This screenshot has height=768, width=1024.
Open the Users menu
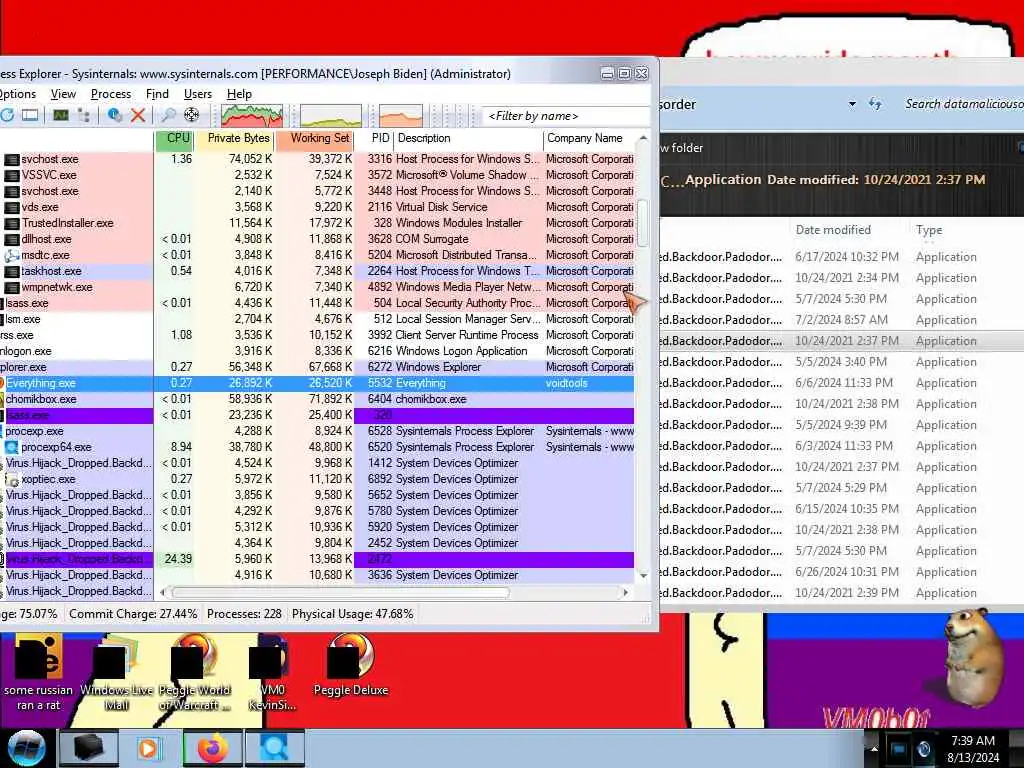pos(197,94)
